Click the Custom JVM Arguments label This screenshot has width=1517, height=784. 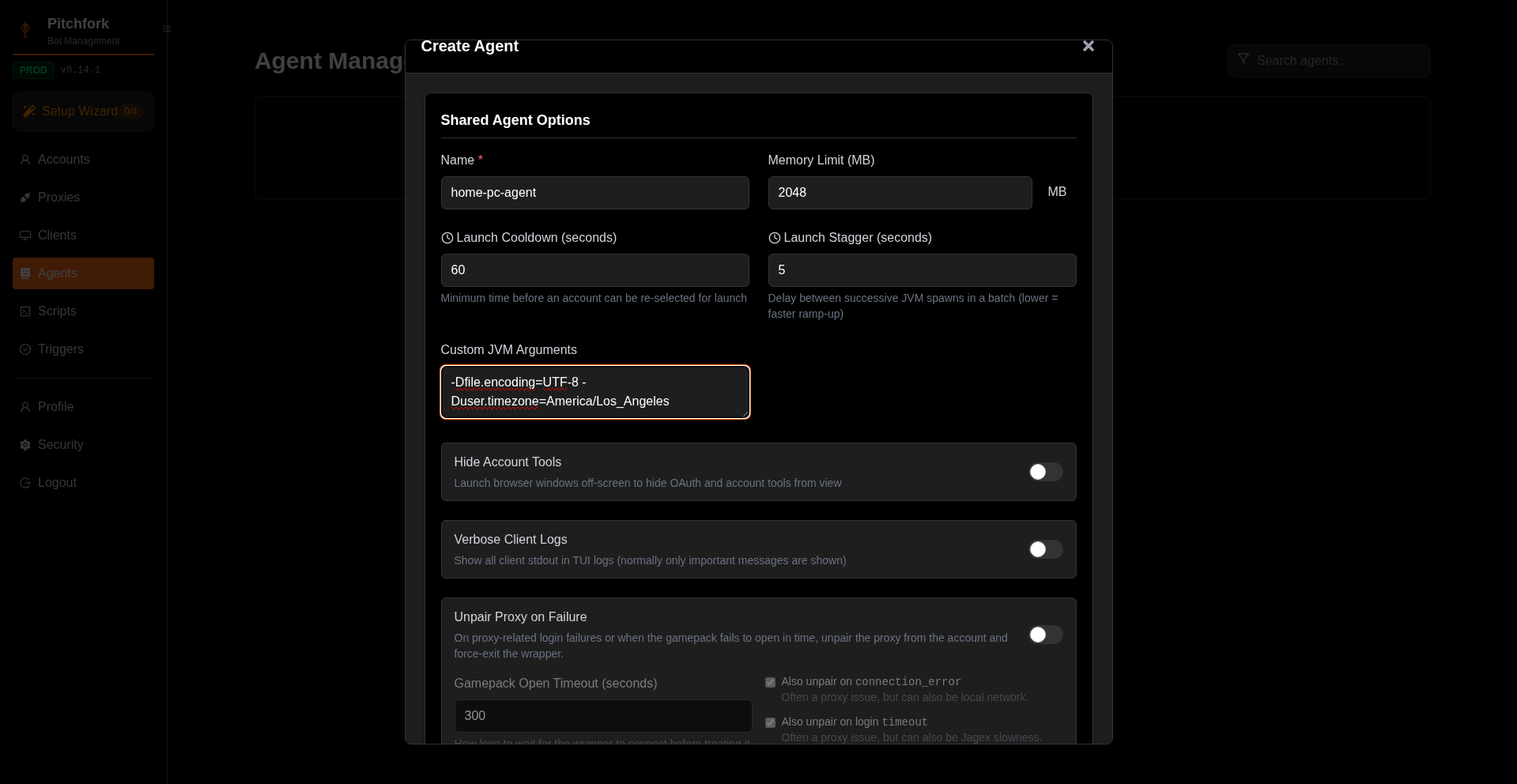tap(508, 350)
